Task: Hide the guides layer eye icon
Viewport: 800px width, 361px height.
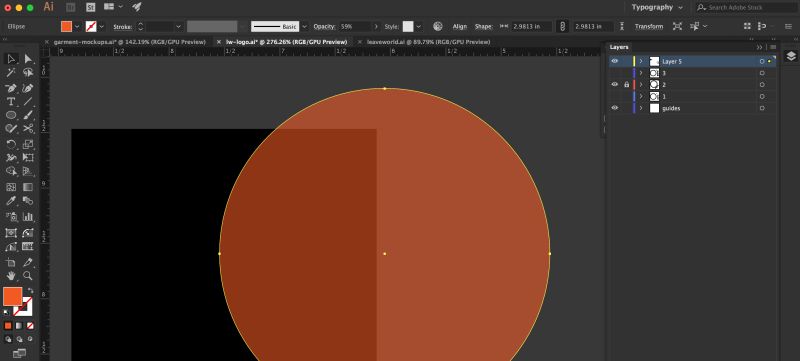Action: 615,108
